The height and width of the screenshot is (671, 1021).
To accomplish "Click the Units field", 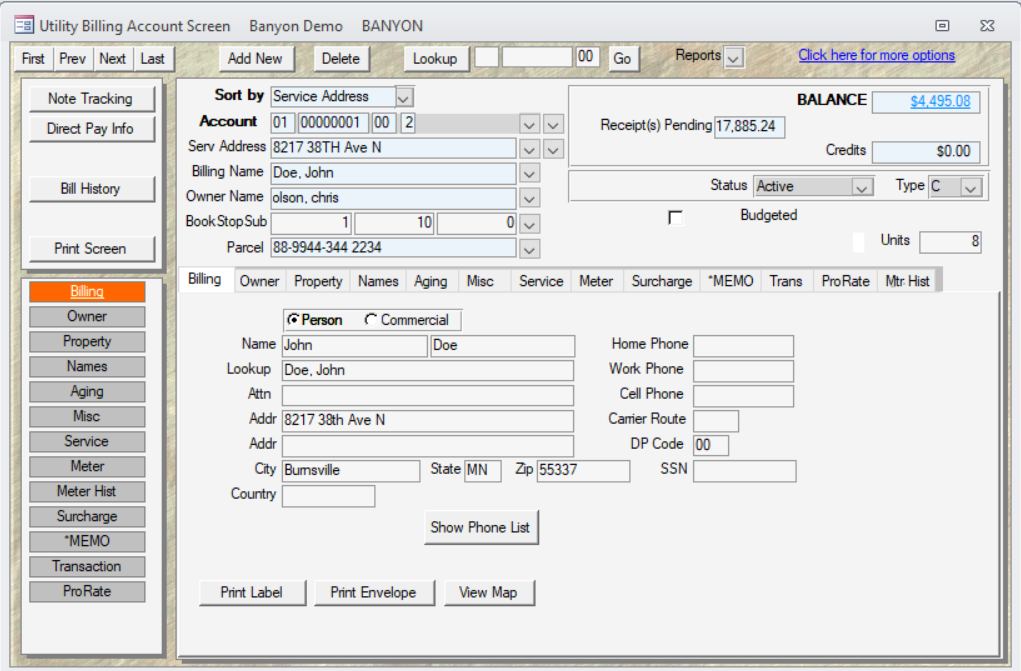I will tap(950, 242).
